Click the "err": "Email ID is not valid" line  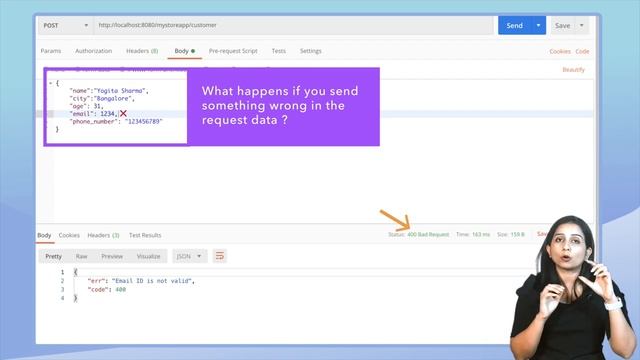click(141, 281)
